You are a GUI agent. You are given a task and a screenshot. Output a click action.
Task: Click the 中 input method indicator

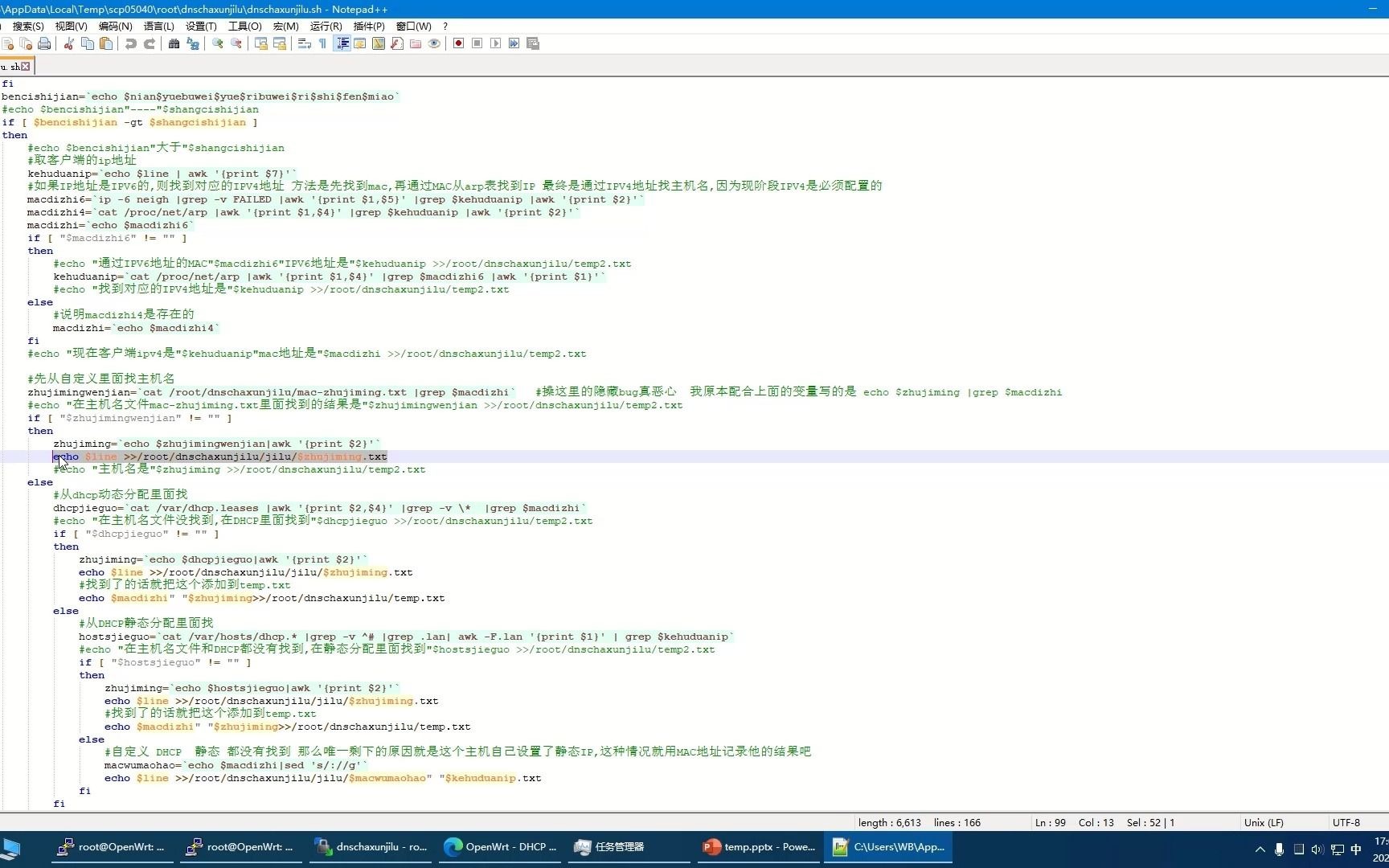click(x=1356, y=850)
